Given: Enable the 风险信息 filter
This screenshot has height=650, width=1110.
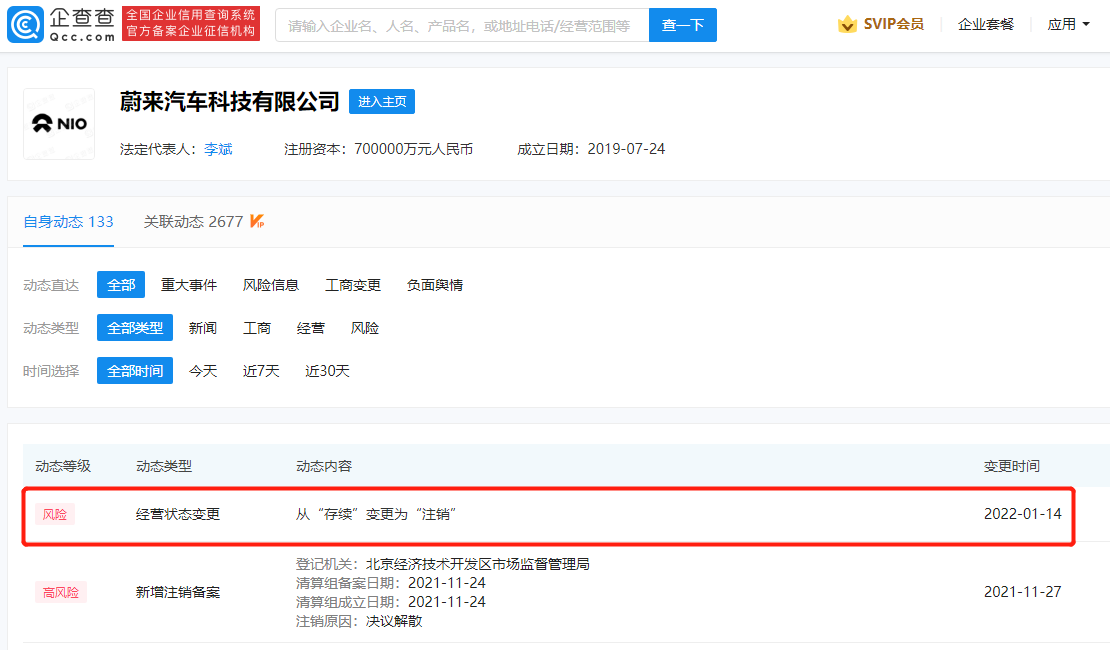Looking at the screenshot, I should click(x=271, y=285).
